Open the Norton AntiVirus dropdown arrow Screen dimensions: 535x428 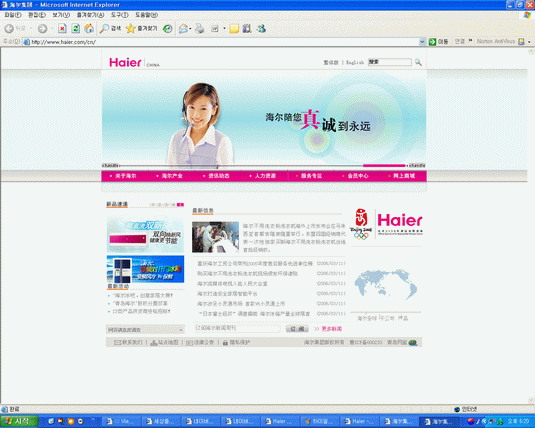pos(529,42)
